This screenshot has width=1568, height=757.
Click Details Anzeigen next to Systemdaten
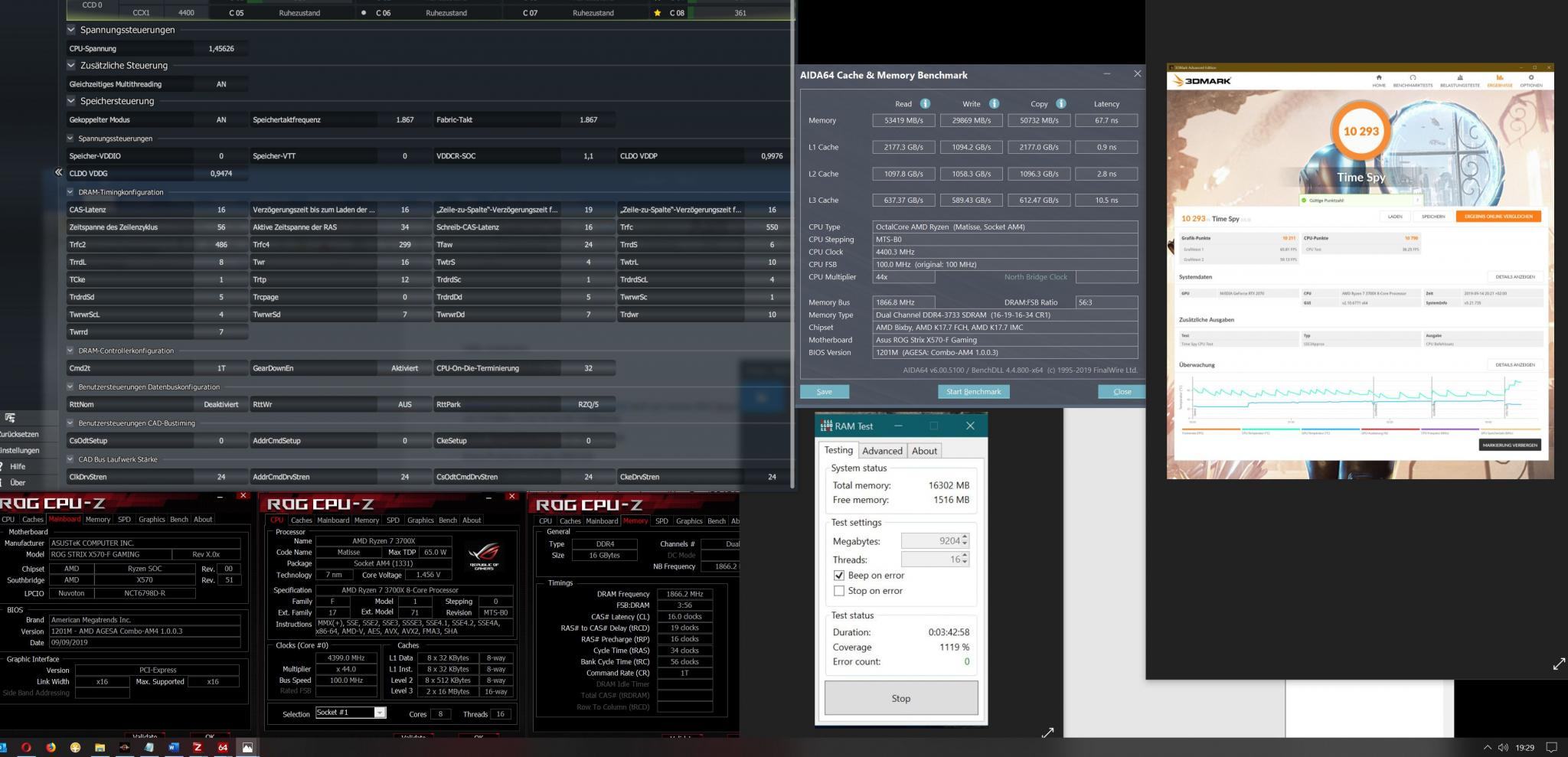1515,277
